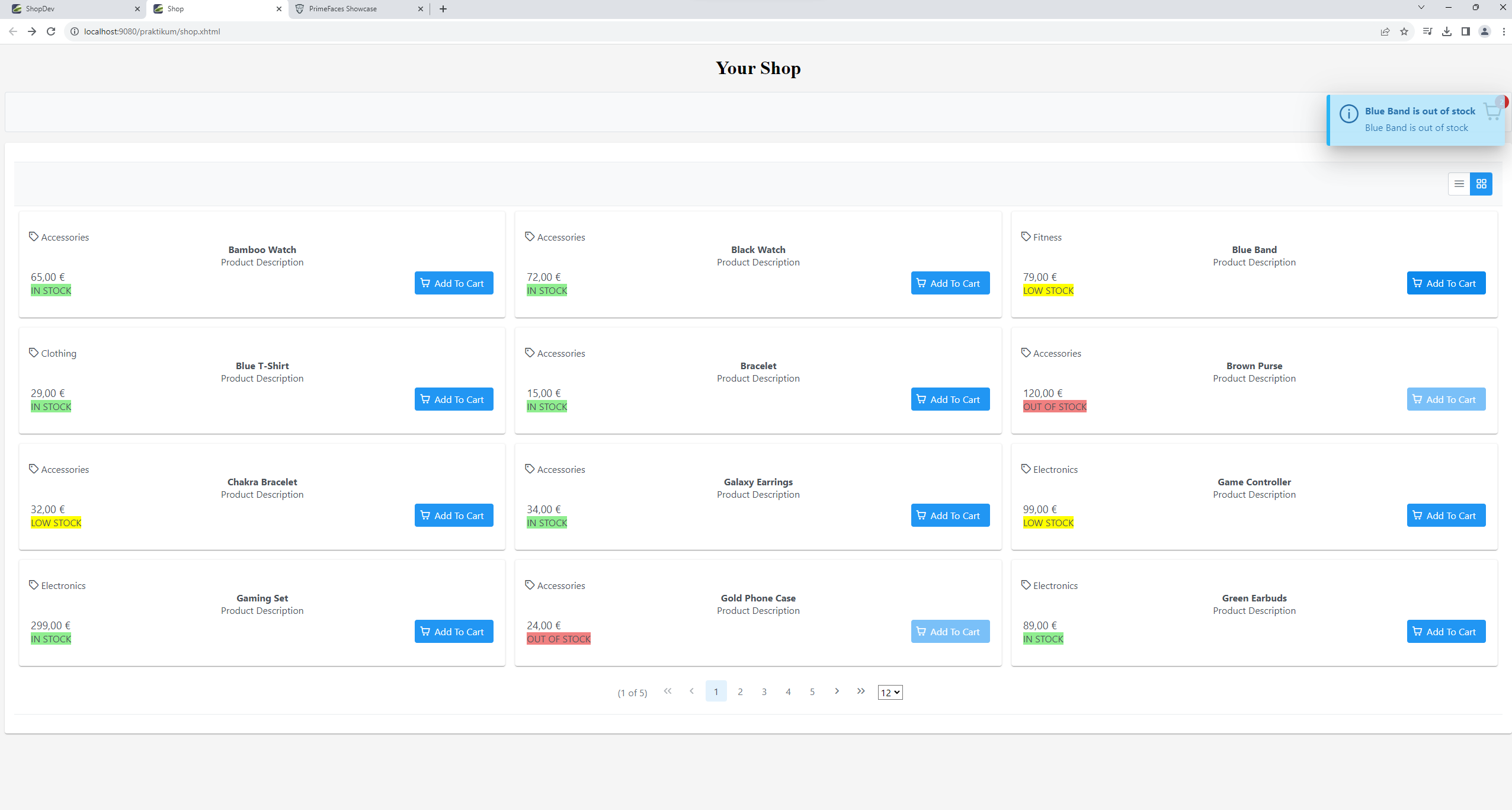The width and height of the screenshot is (1512, 810).
Task: Add Blue Band to cart
Action: click(1446, 283)
